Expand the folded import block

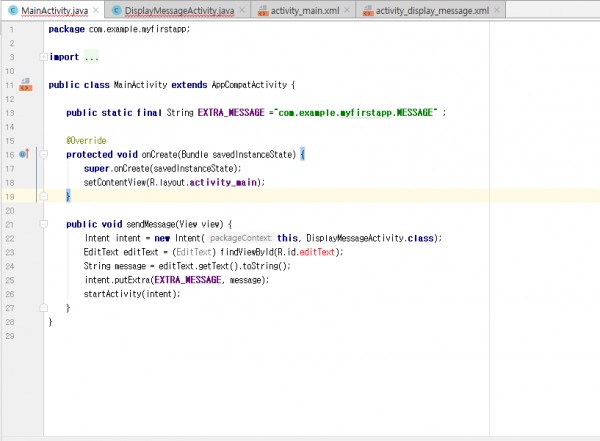[44, 57]
